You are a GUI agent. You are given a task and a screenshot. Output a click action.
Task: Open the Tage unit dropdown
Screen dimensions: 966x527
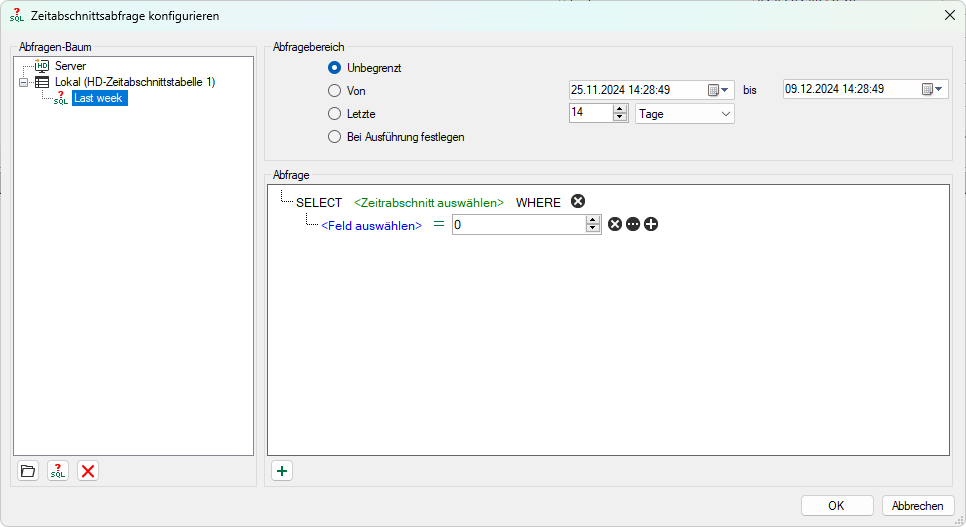[x=725, y=114]
